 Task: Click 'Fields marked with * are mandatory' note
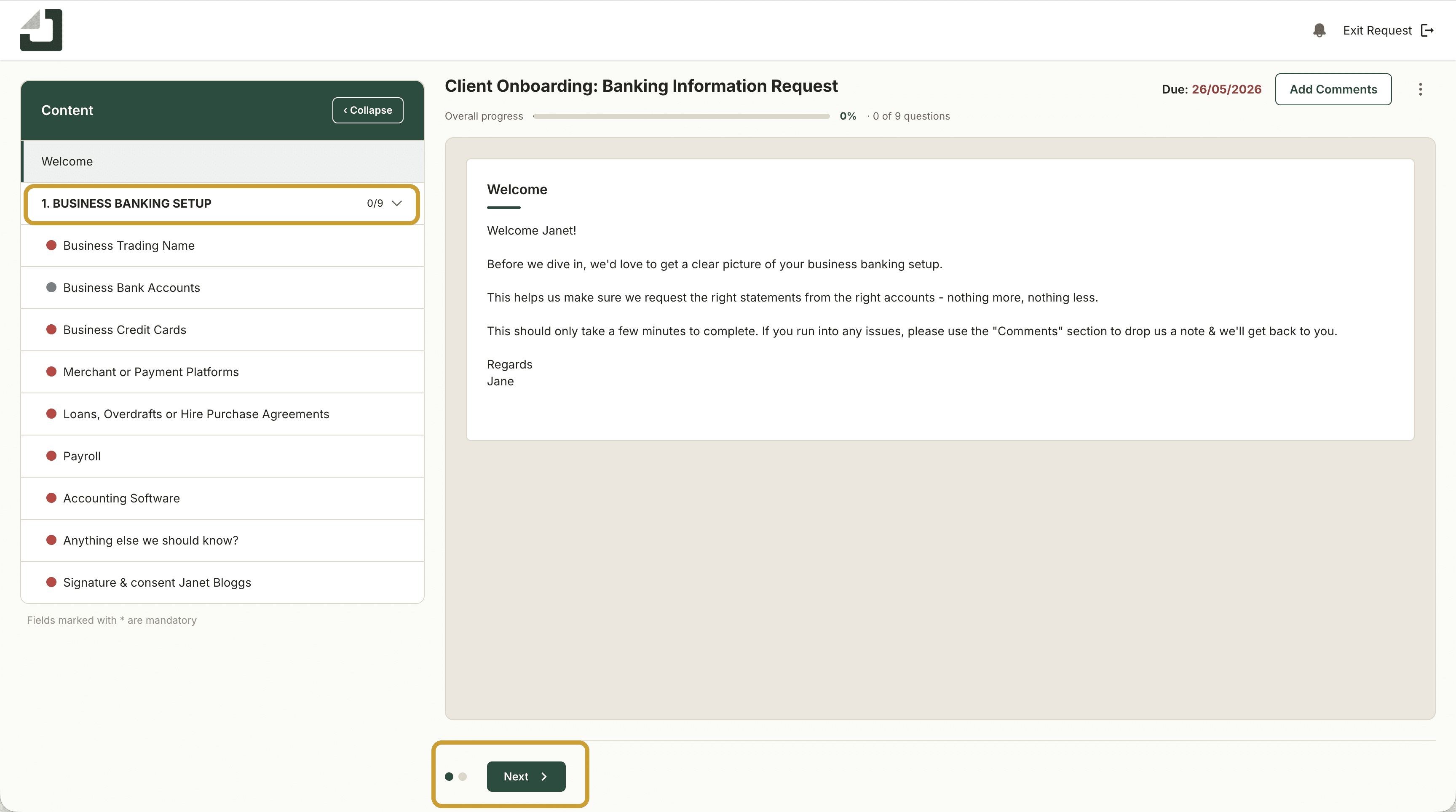(x=112, y=620)
